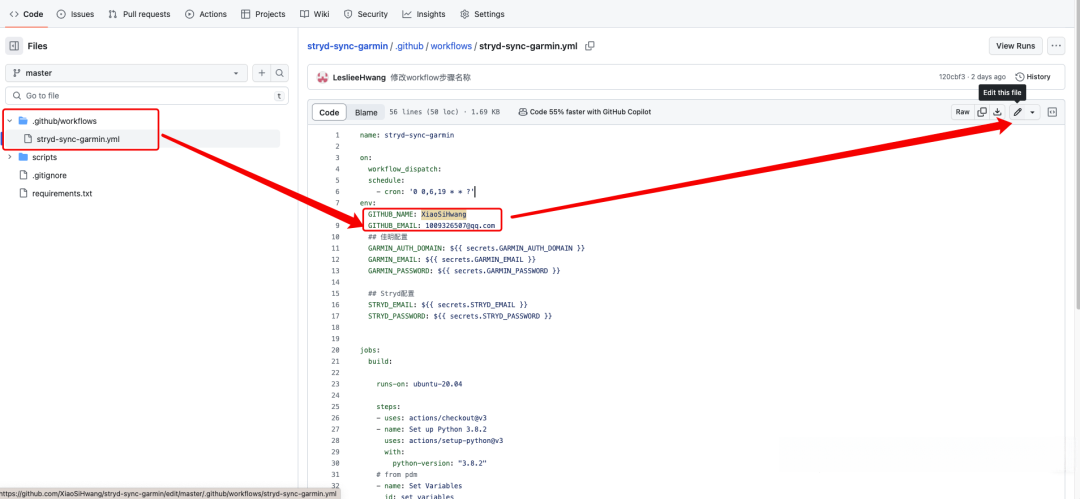Open the symbols panel icon
The height and width of the screenshot is (499, 1080).
coord(1052,112)
